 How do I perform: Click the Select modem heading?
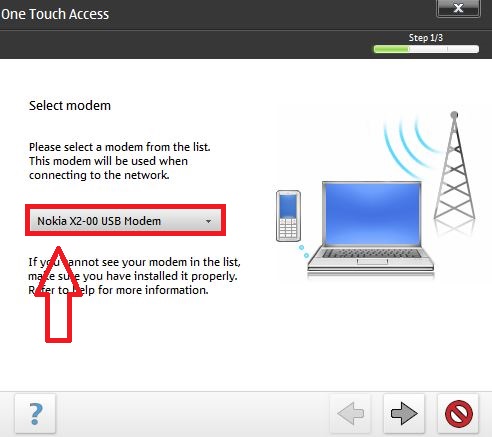point(70,105)
